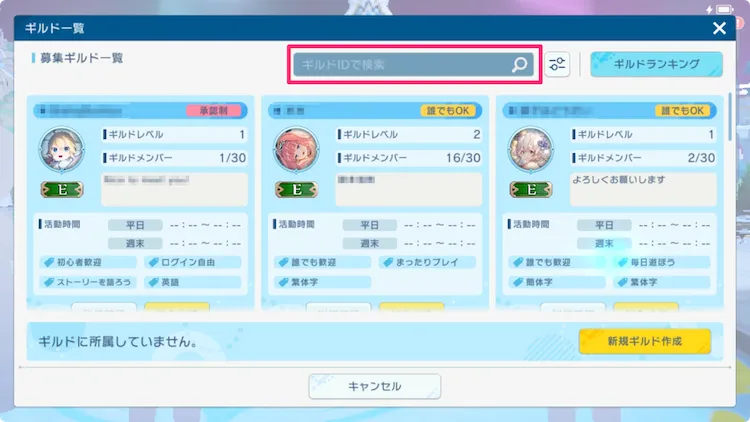Screen dimensions: 750x422
Task: Select the blonde character guild avatar
Action: click(61, 149)
